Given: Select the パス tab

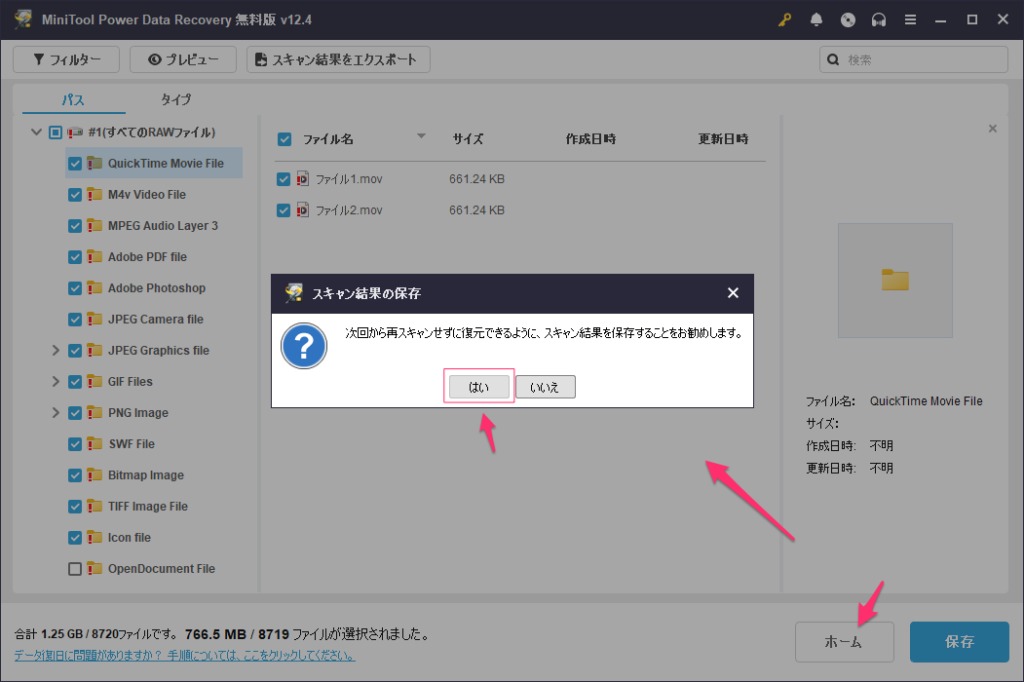Looking at the screenshot, I should [x=73, y=99].
